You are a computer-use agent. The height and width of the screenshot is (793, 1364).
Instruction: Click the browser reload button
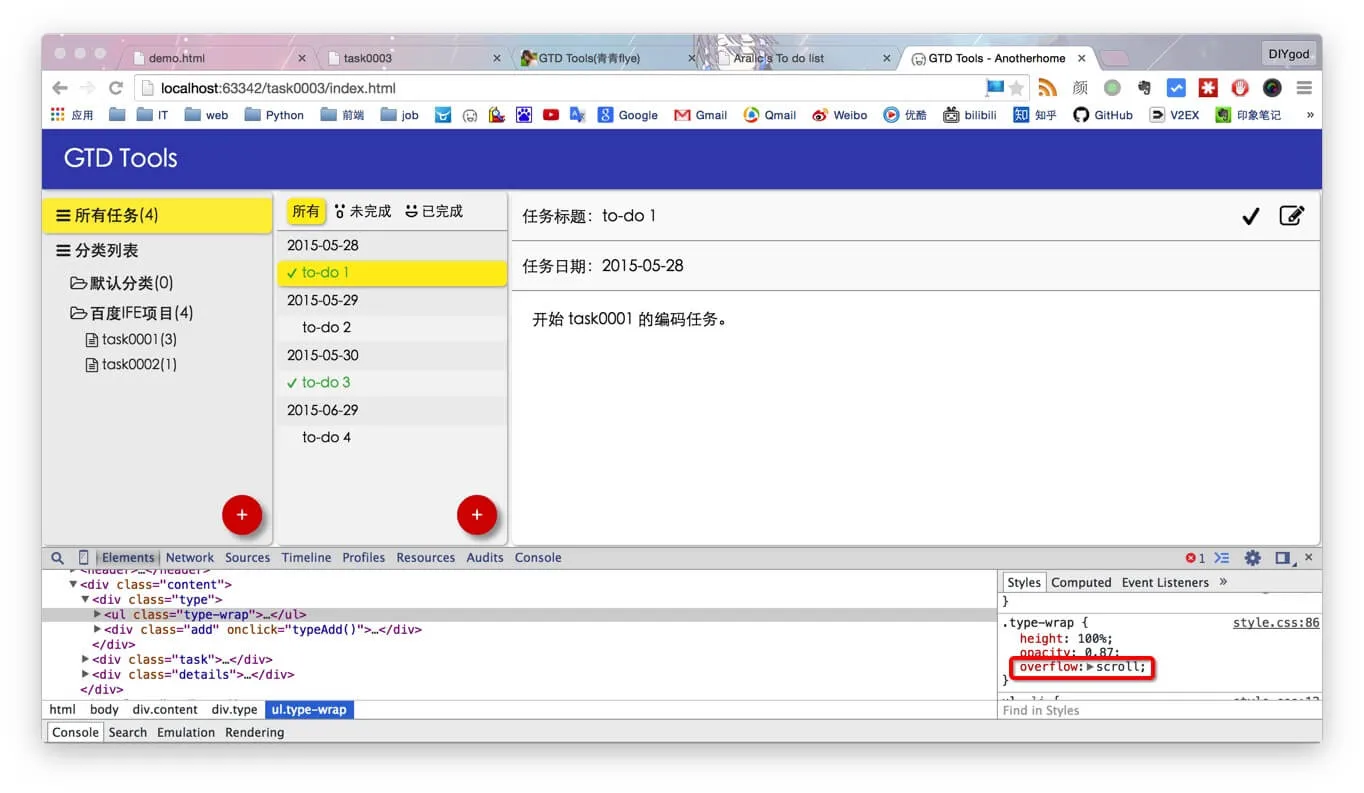point(116,88)
